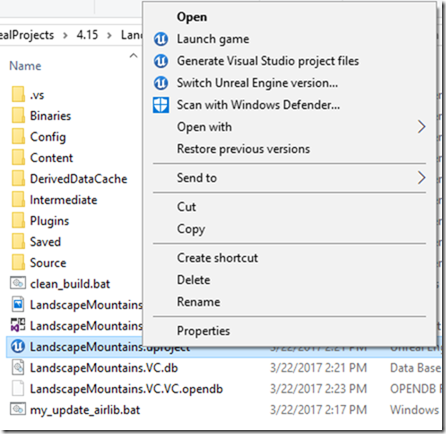Viewport: 446px width, 434px height.
Task: Open 4.15 in the breadcrumb path
Action: [87, 35]
